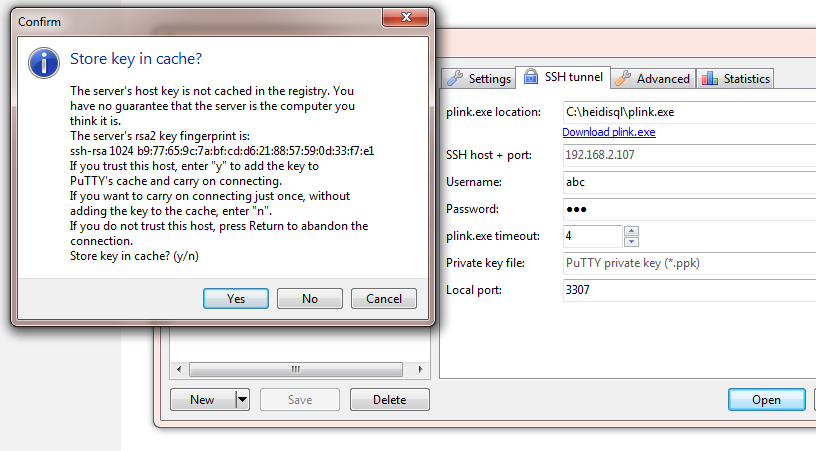Follow the Download plink.exe link
Screen dimensions: 816x451
609,132
